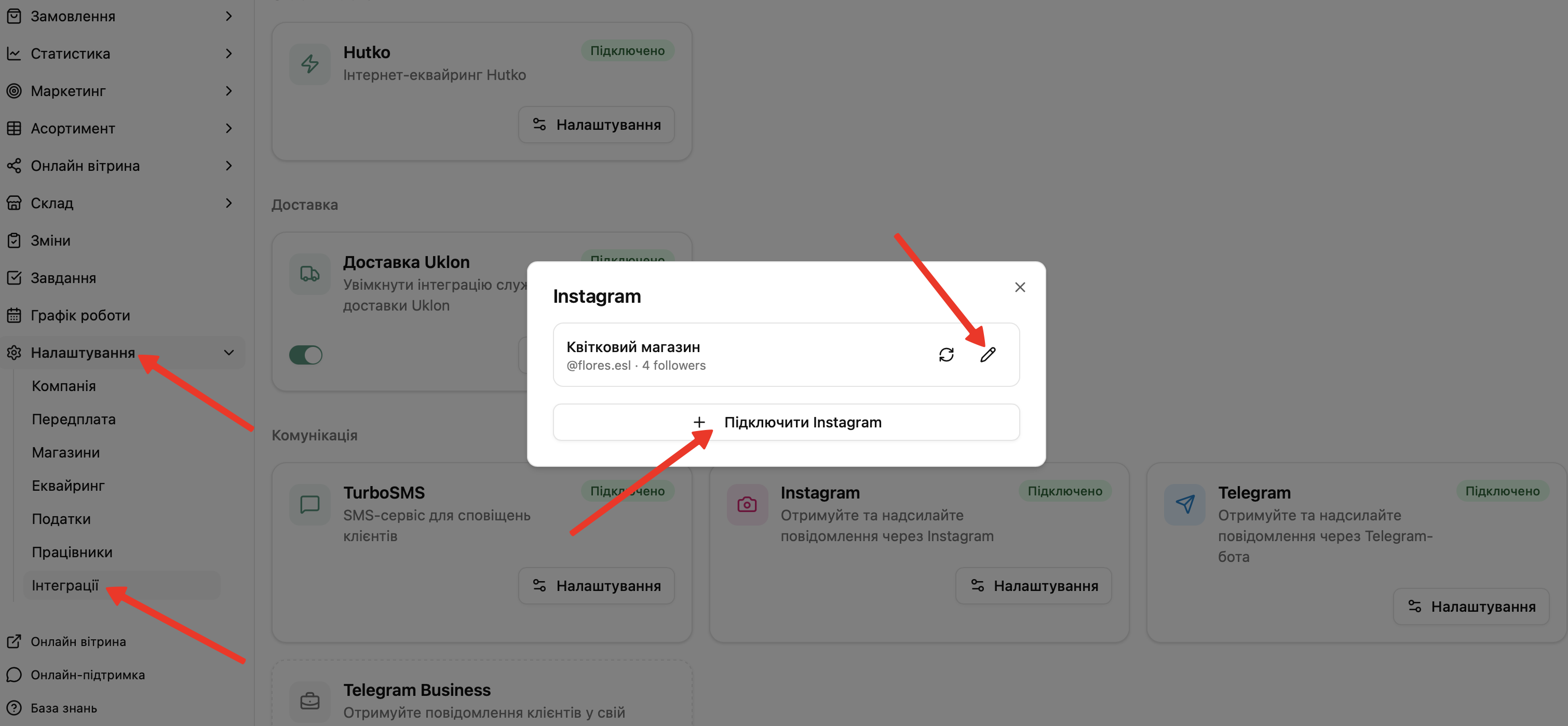Click the Квітковий магазин account name

[x=633, y=346]
